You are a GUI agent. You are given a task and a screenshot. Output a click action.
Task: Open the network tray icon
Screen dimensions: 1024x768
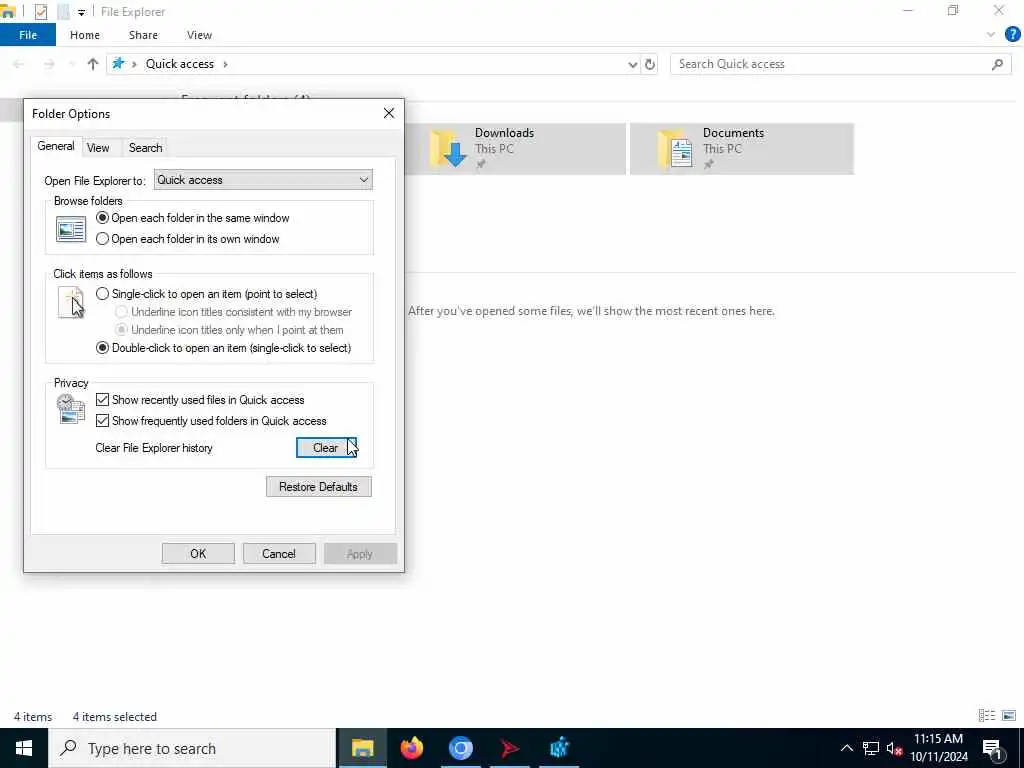point(871,748)
